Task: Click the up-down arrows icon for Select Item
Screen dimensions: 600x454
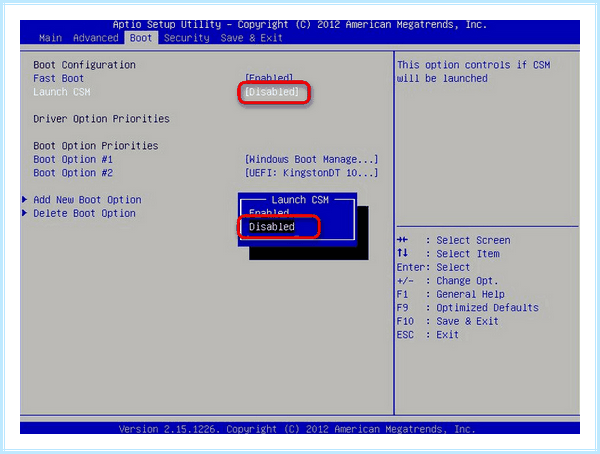Action: coord(402,253)
